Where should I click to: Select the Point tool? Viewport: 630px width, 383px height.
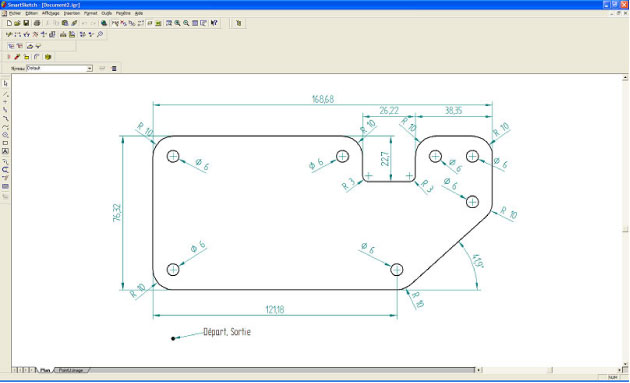coord(5,102)
